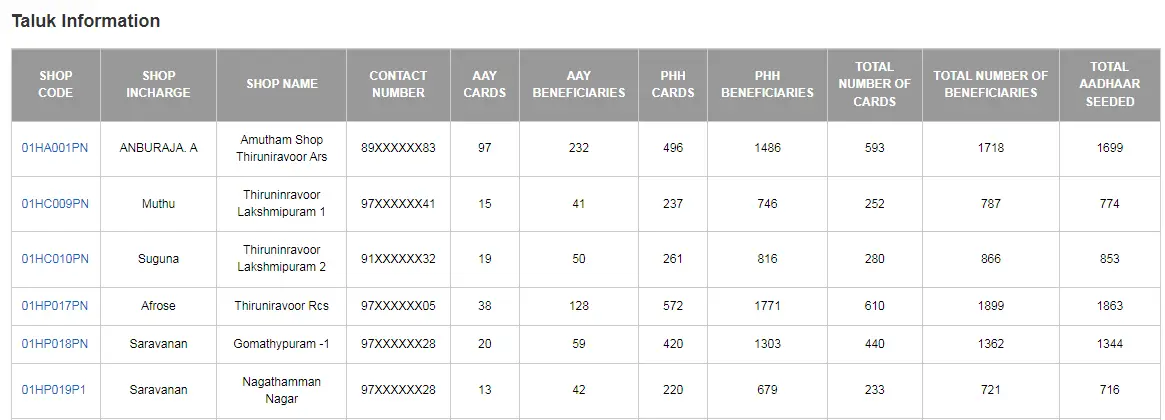Click the PHH BENEFICIARIES column header
This screenshot has width=1165, height=420.
(768, 84)
